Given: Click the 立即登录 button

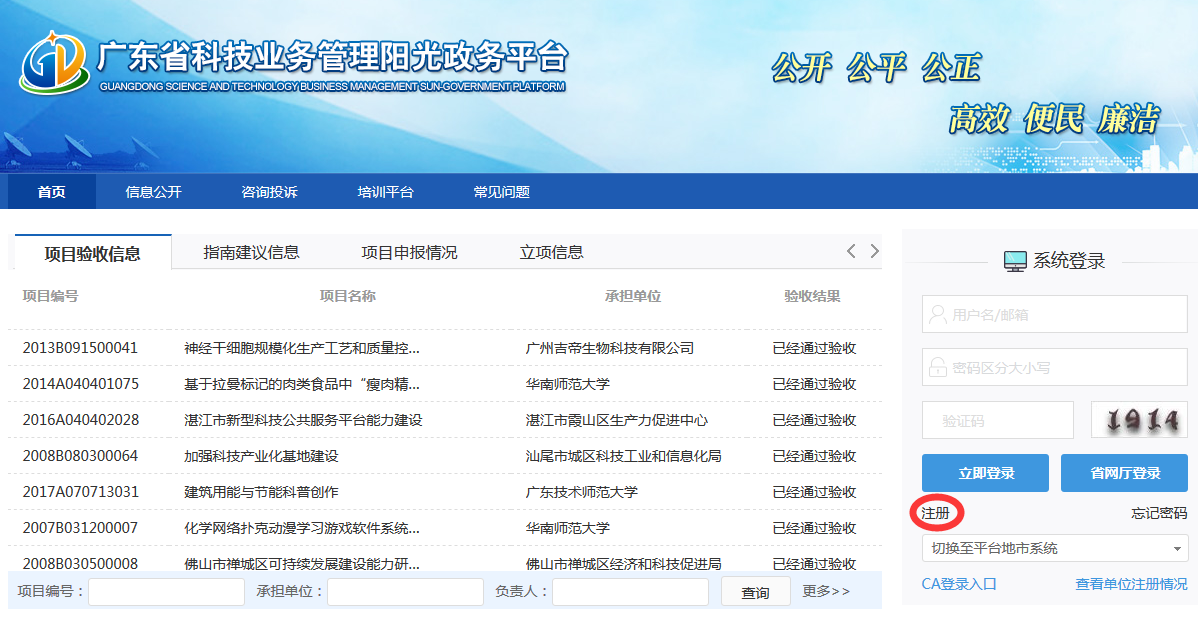Looking at the screenshot, I should pyautogui.click(x=986, y=473).
